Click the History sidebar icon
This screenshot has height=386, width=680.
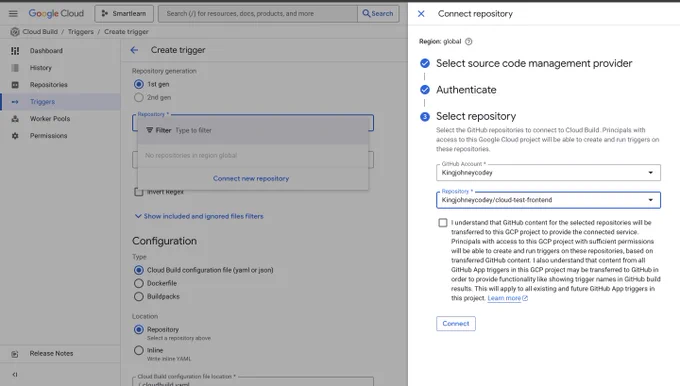click(15, 68)
